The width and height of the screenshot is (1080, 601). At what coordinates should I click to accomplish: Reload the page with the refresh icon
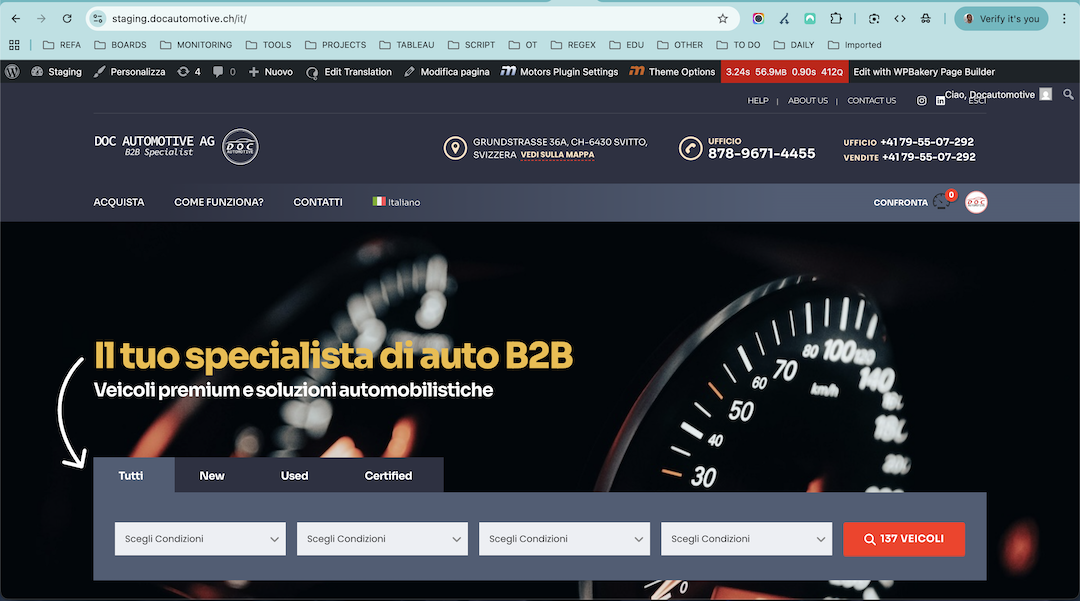click(x=67, y=19)
